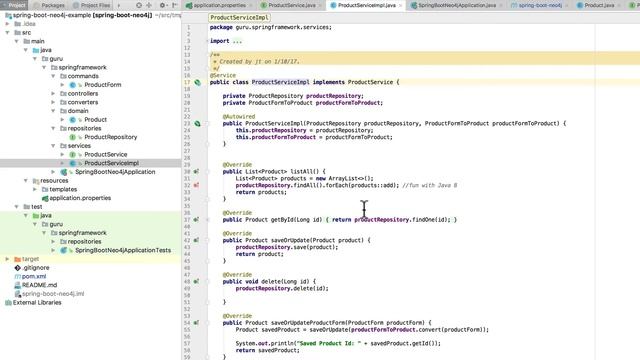Toggle fold of getById method at line 37

[207, 220]
